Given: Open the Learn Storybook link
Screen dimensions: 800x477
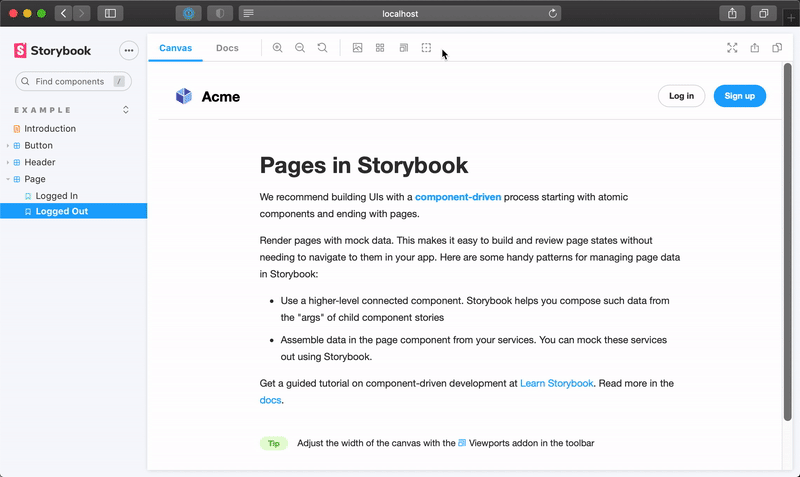Looking at the screenshot, I should coord(556,383).
